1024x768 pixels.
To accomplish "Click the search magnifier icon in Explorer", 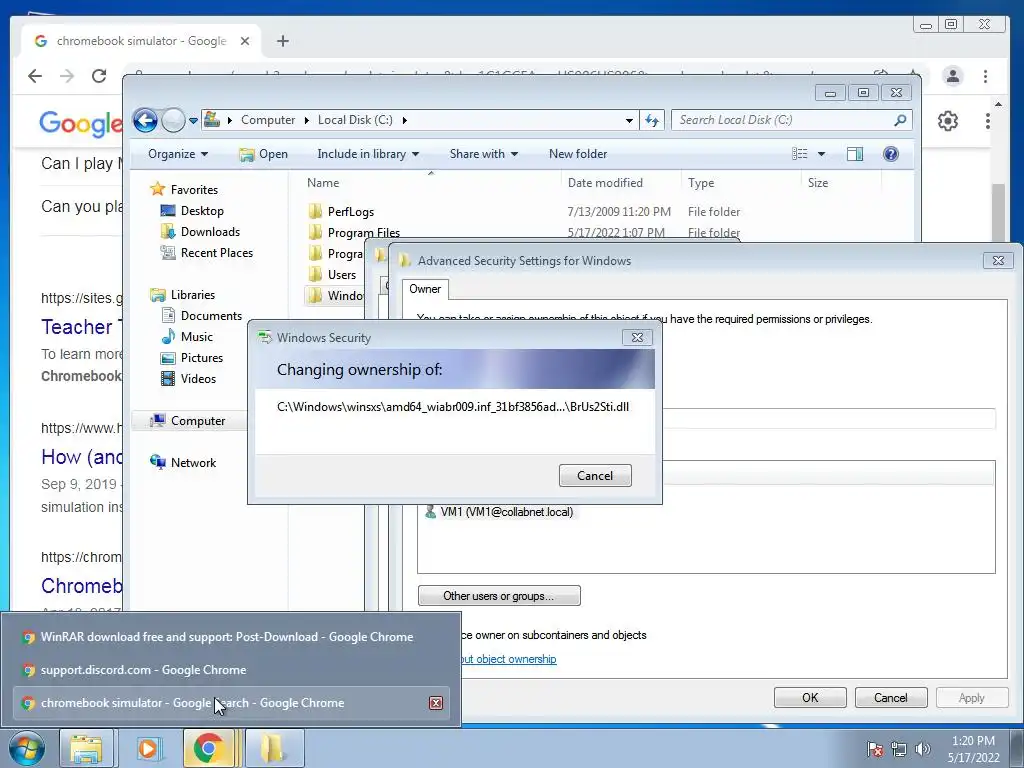I will tap(901, 120).
